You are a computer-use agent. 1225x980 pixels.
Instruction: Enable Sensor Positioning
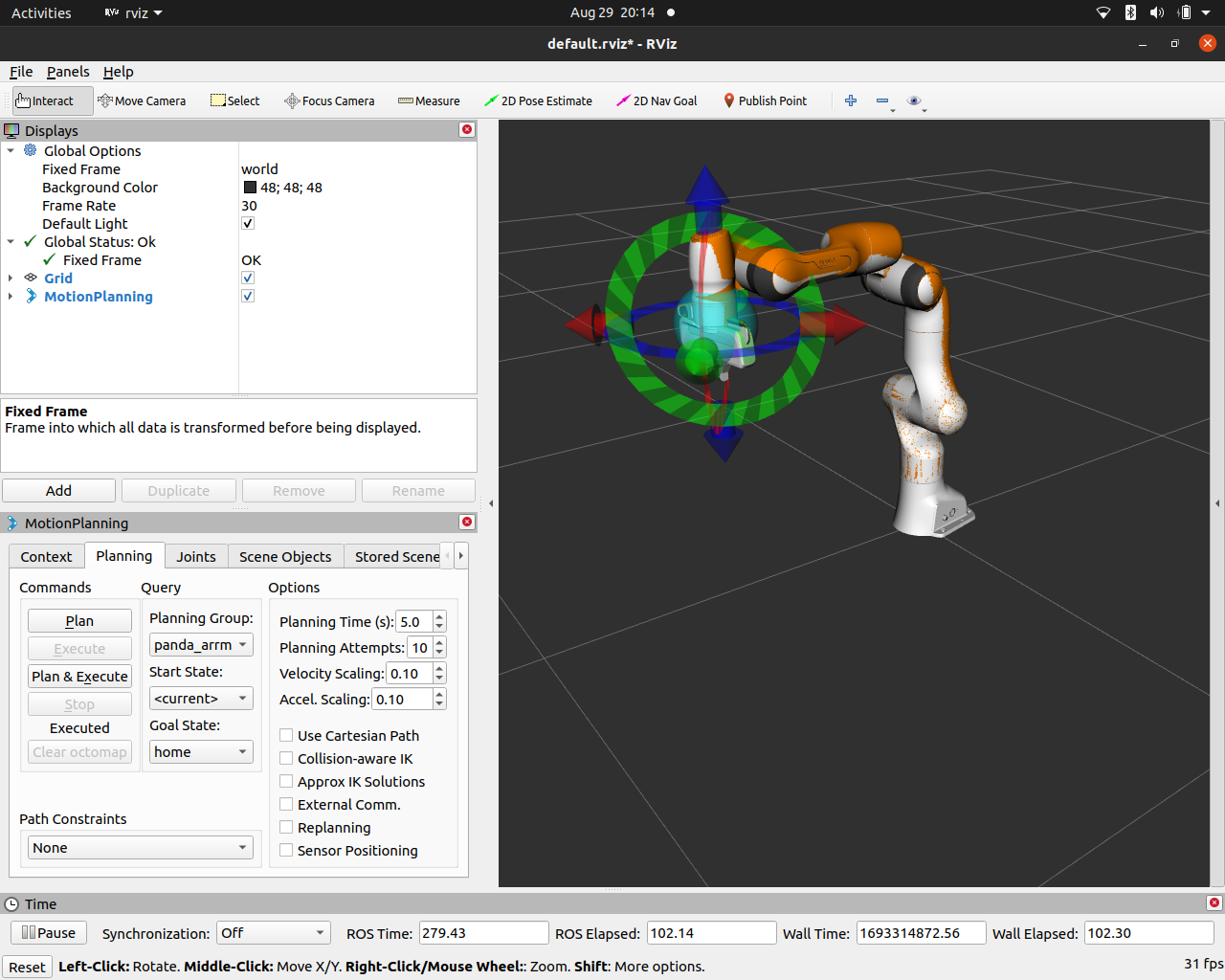click(286, 850)
